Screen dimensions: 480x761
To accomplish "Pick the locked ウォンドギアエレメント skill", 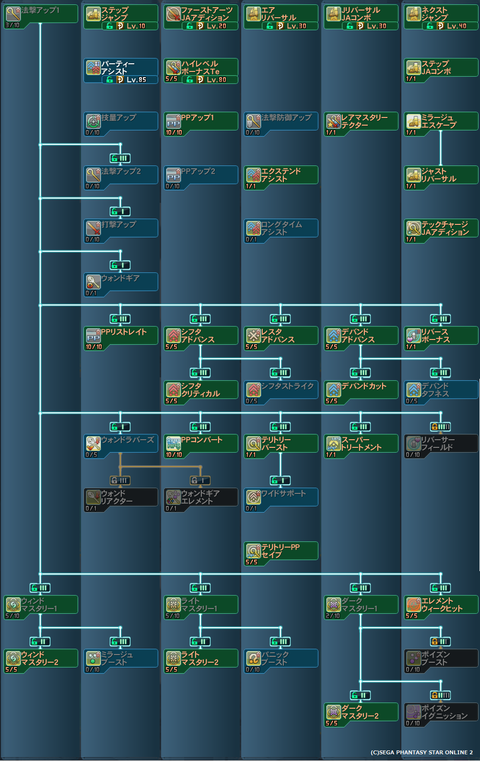I will click(x=201, y=500).
